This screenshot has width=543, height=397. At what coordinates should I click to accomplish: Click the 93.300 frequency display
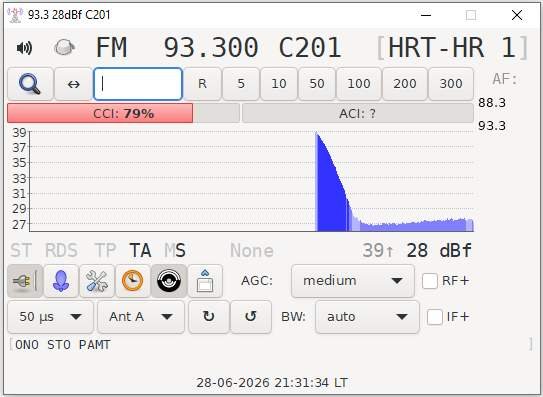[x=211, y=47]
